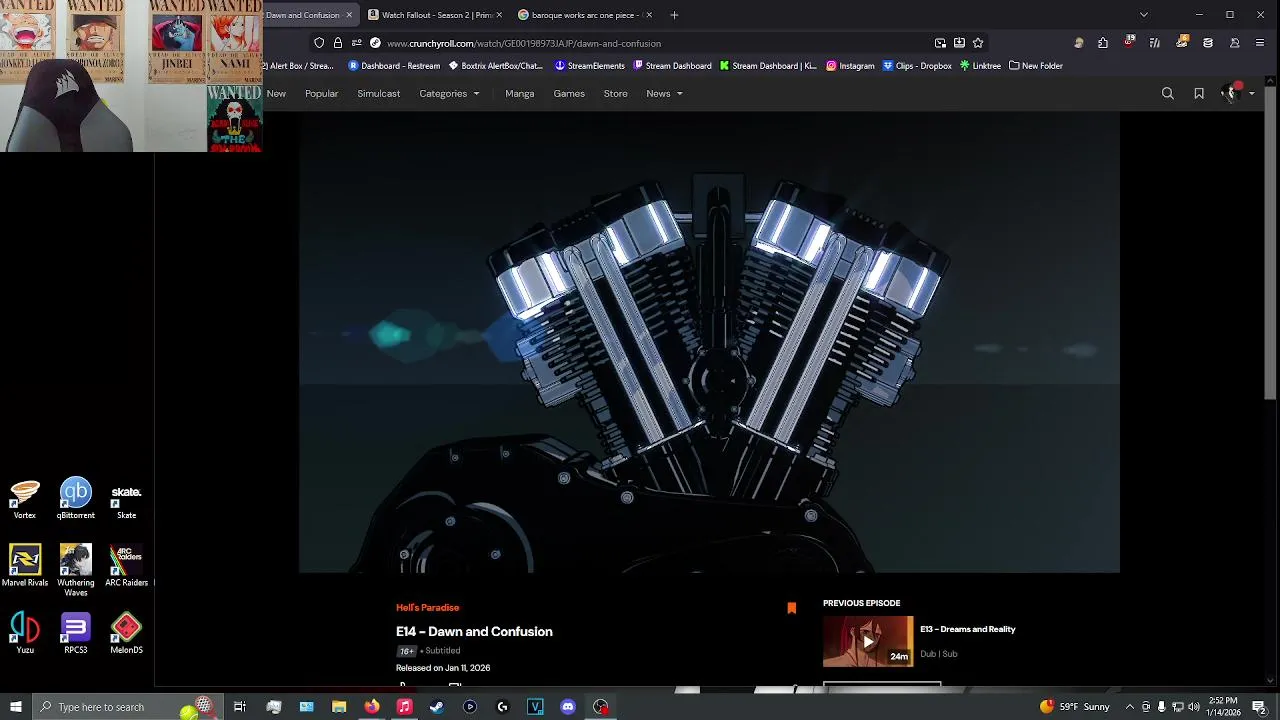Viewport: 1280px width, 720px height.
Task: Open the Windows Start menu
Action: [15, 707]
